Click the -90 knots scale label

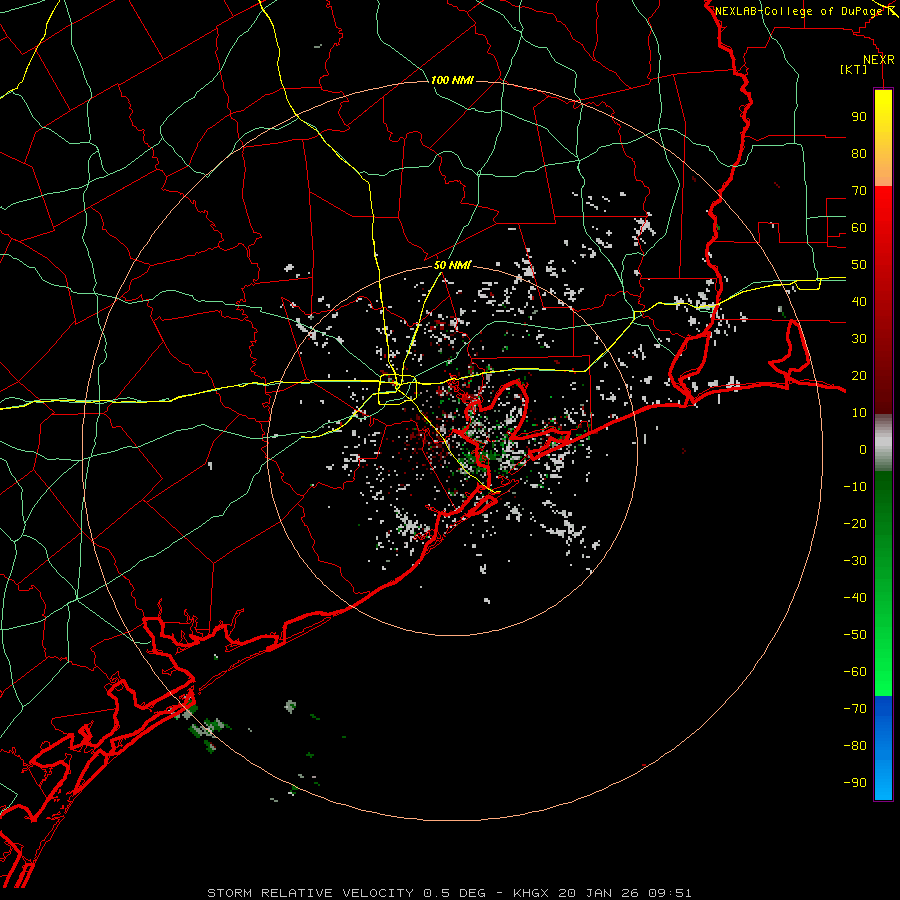855,782
